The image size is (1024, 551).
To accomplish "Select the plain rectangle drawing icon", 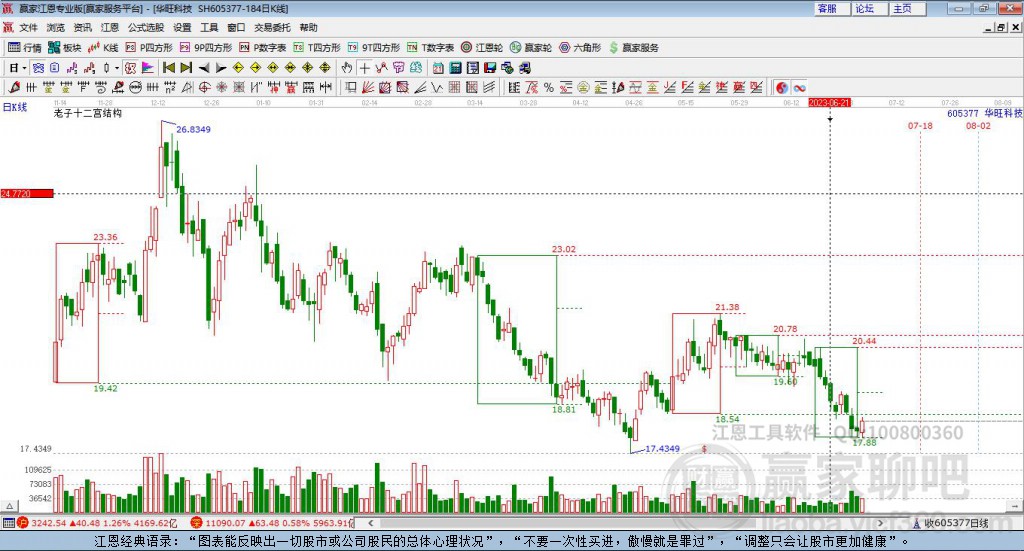I will point(351,87).
